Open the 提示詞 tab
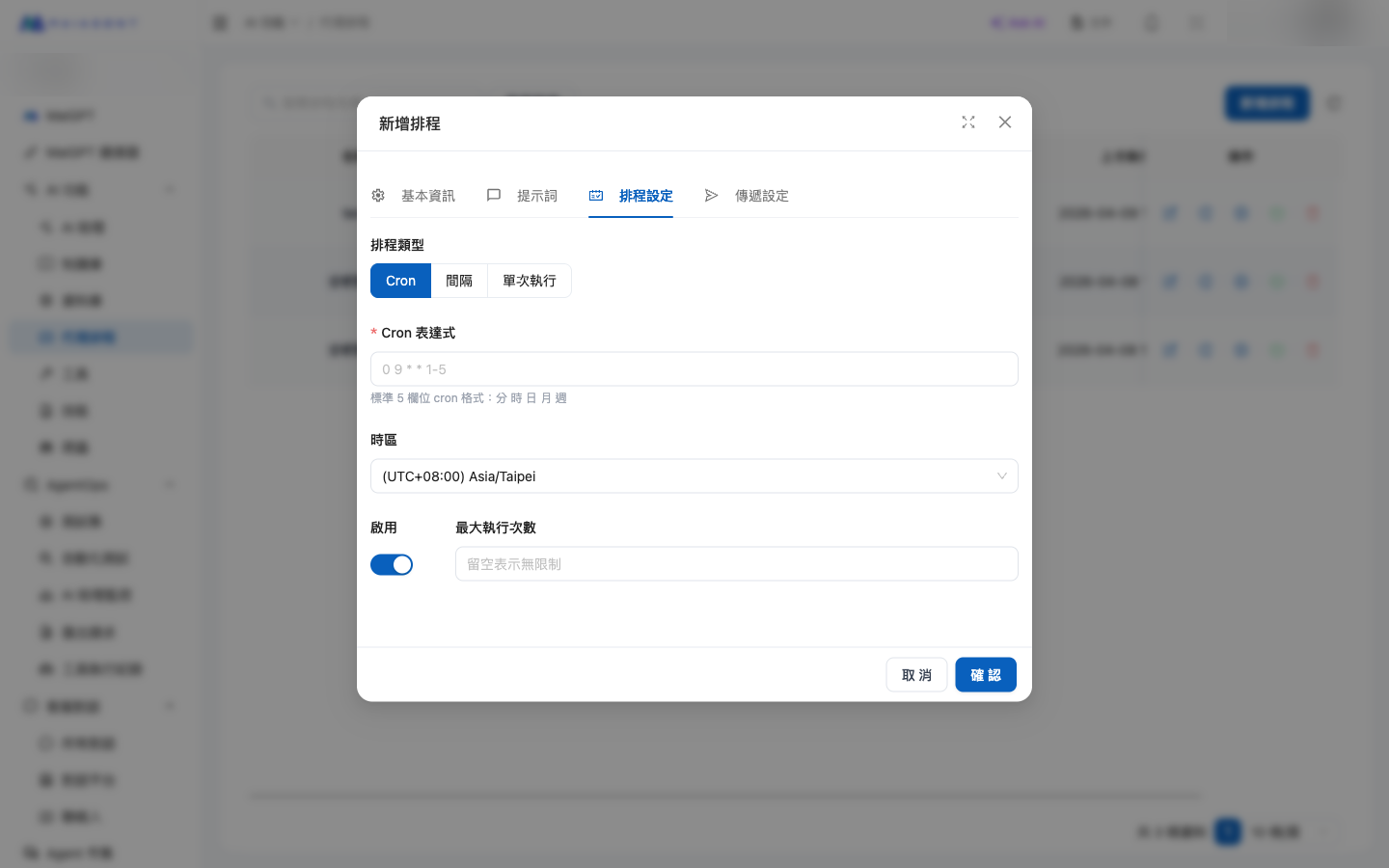This screenshot has height=868, width=1389. pos(522,196)
